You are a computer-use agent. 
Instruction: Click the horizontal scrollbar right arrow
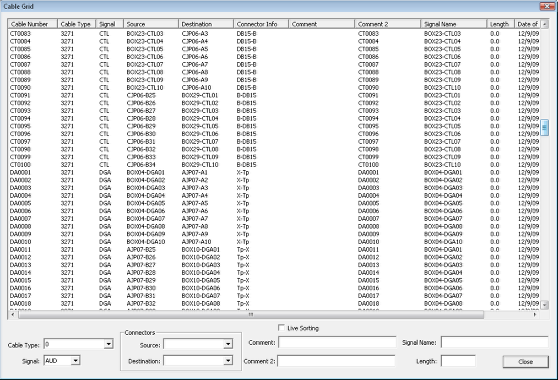(x=535, y=315)
